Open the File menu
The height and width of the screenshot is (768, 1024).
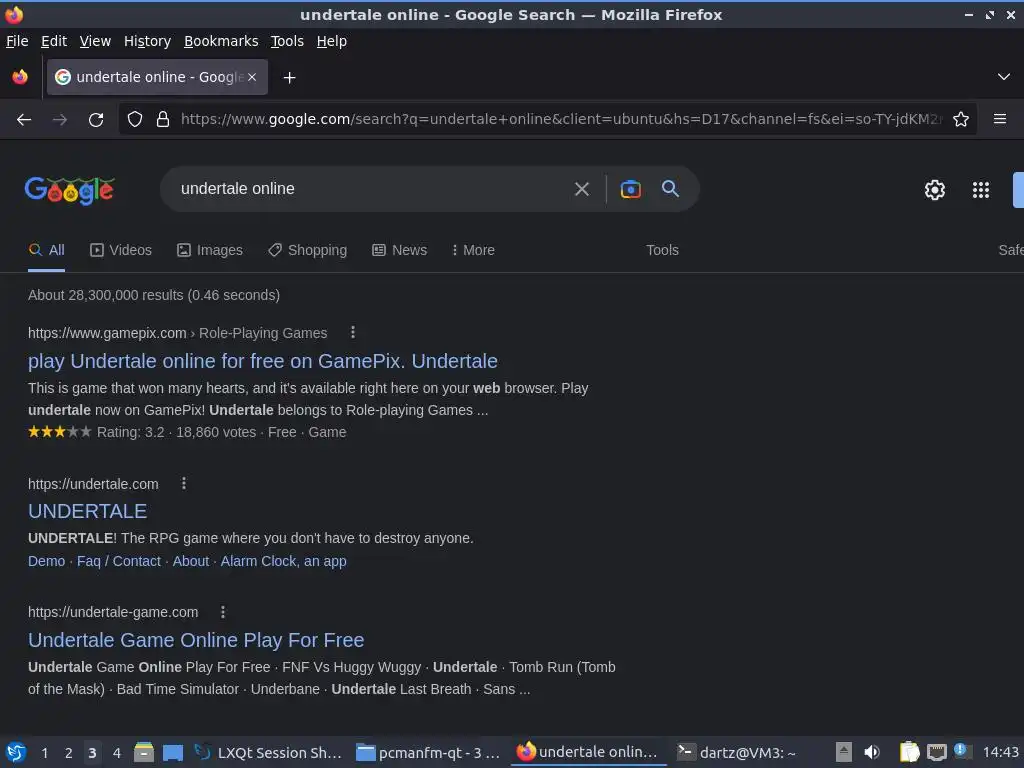point(17,41)
